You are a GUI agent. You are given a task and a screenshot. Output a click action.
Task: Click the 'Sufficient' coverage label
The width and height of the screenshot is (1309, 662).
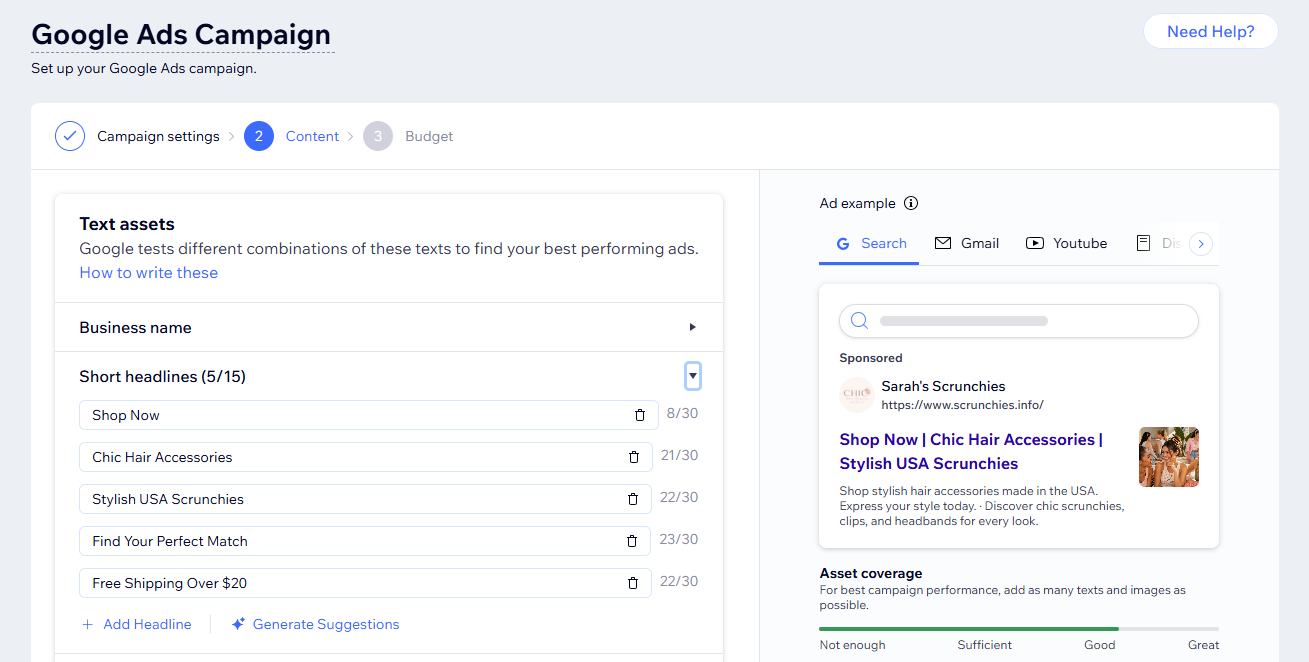(984, 645)
